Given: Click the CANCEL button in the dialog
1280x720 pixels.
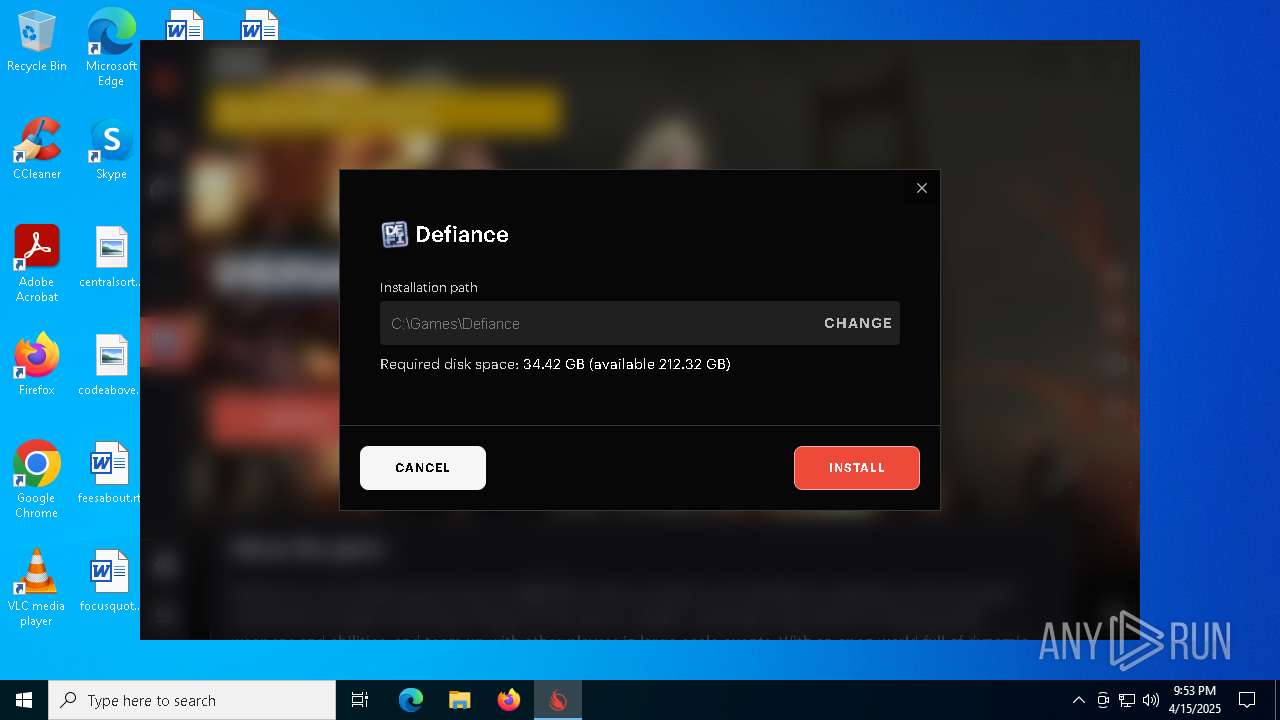Looking at the screenshot, I should click(x=423, y=468).
